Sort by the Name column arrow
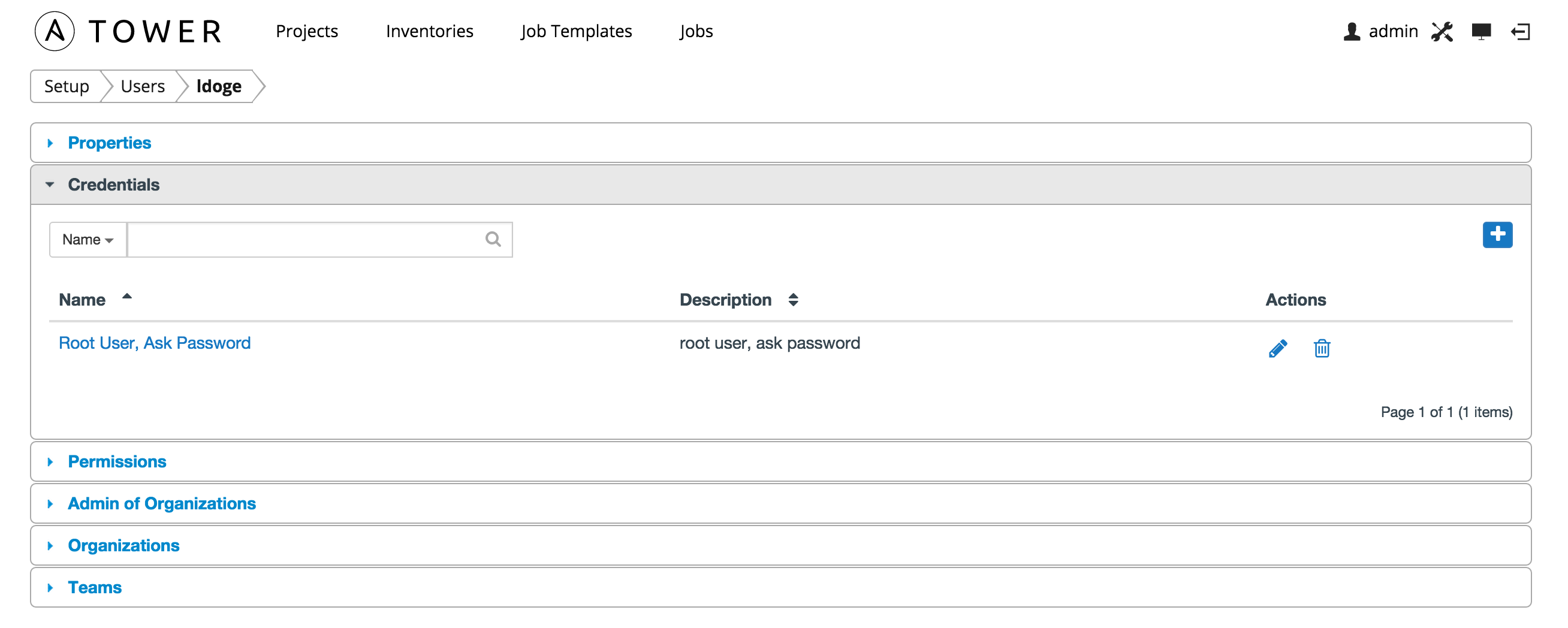 point(126,298)
